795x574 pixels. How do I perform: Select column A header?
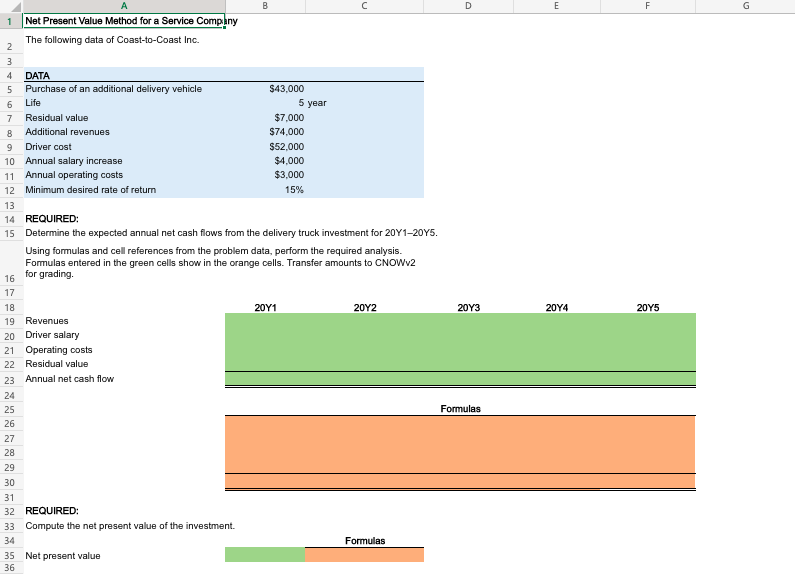click(x=124, y=6)
